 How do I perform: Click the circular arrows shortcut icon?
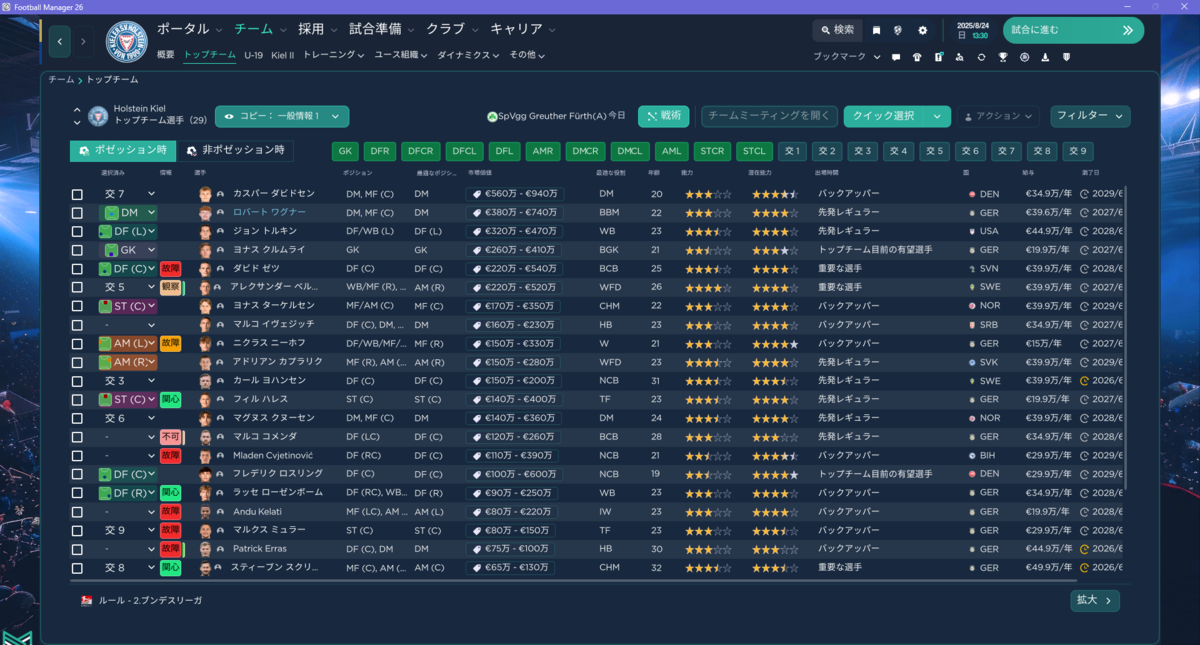(981, 57)
